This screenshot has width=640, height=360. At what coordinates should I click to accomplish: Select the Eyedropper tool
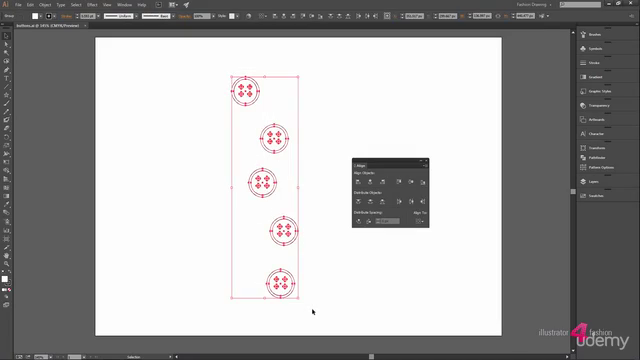pos(6,204)
